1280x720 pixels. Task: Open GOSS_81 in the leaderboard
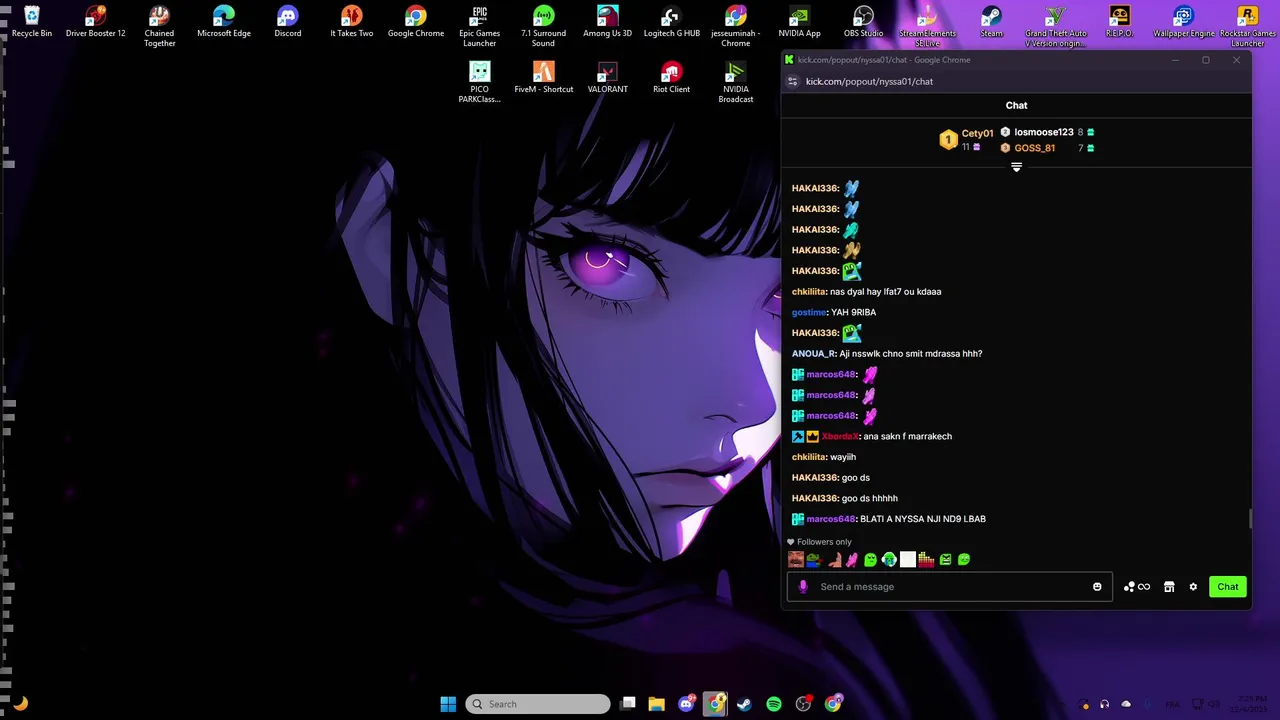click(1034, 148)
